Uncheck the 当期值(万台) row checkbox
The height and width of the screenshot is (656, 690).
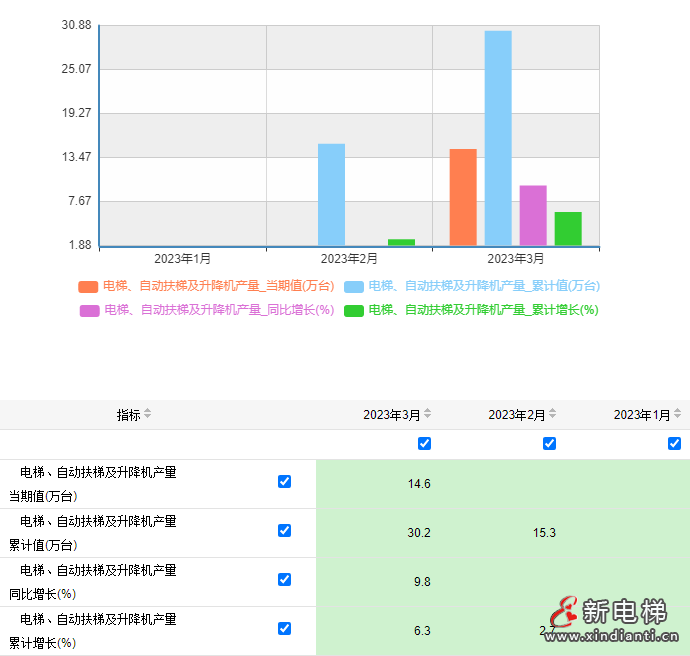click(x=284, y=482)
